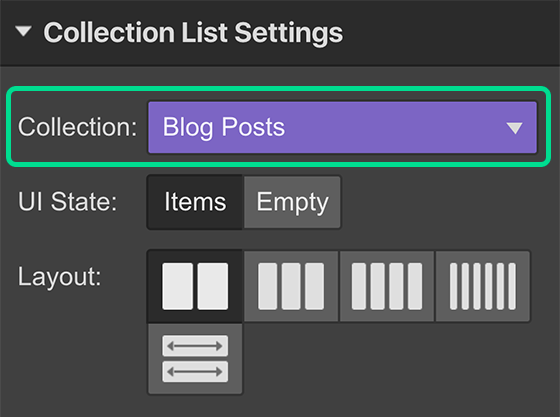The width and height of the screenshot is (560, 417).
Task: Click the Collection List Settings header title
Action: (193, 33)
